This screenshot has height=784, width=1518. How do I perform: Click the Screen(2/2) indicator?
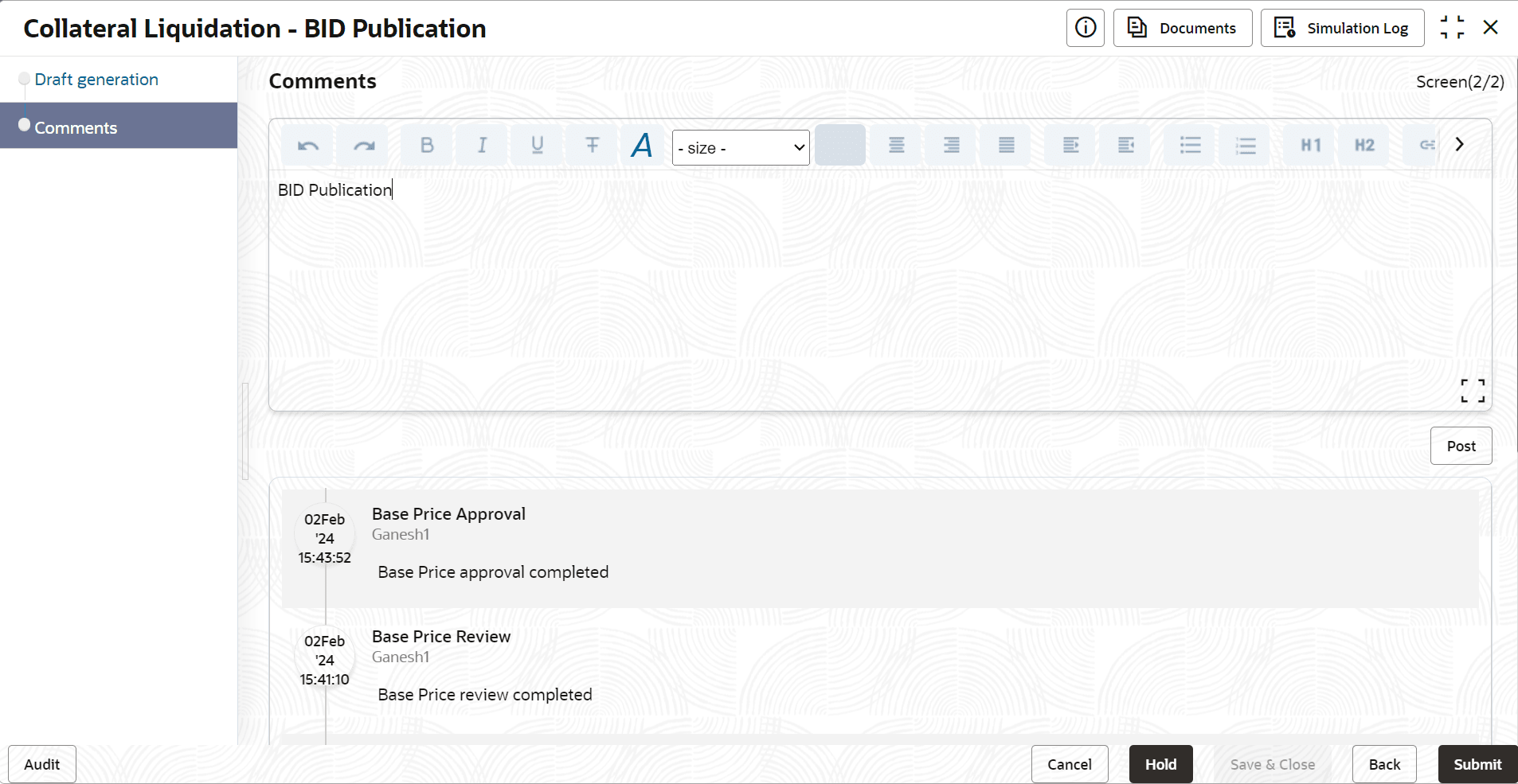1460,82
